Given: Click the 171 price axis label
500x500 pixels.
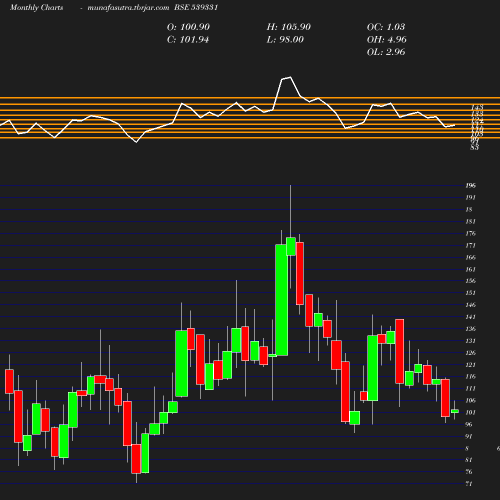Looking at the screenshot, I should (471, 246).
